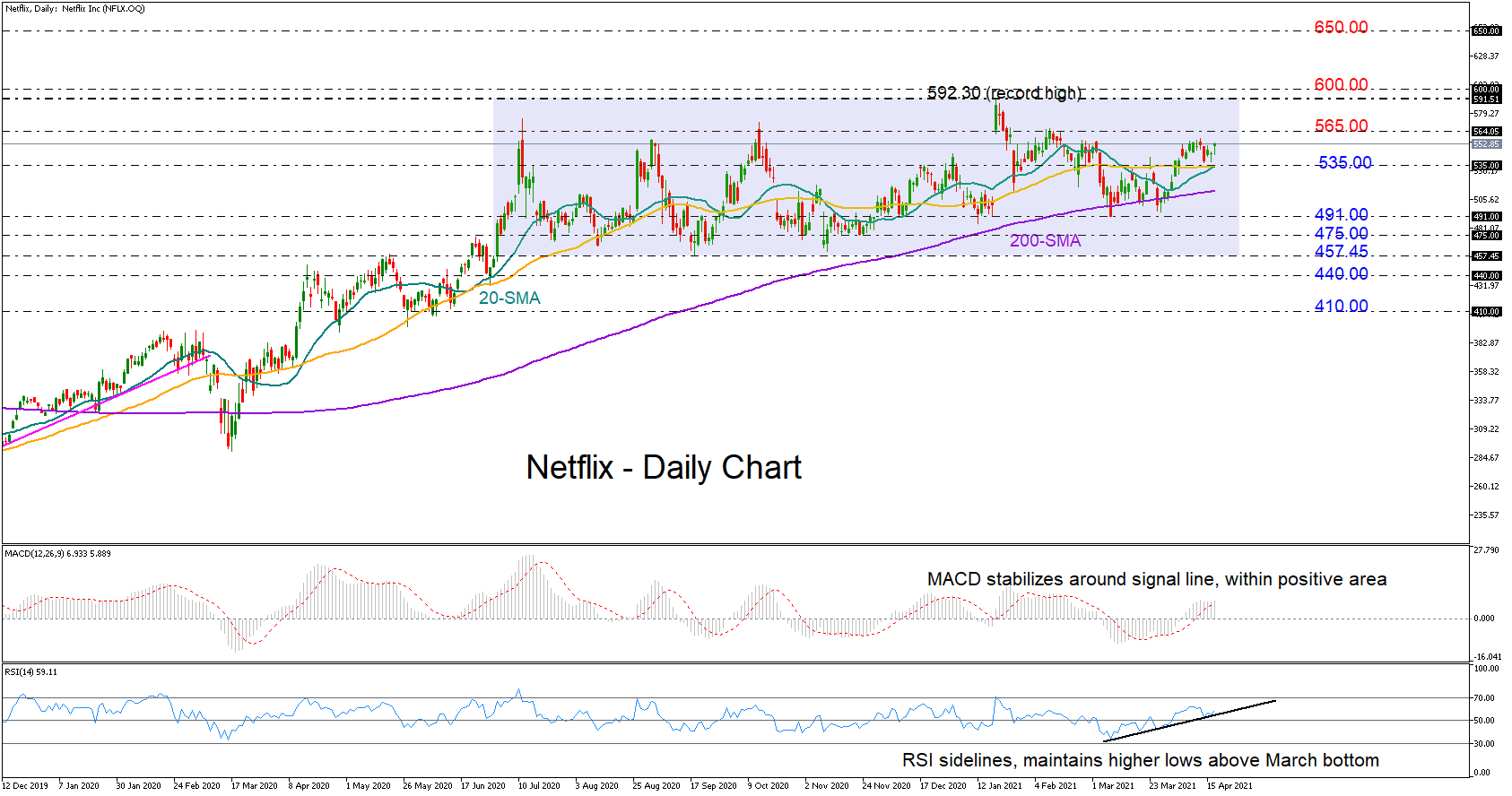Click the red 565.00 resistance annotation
The image size is (1512, 796).
pos(1341,126)
